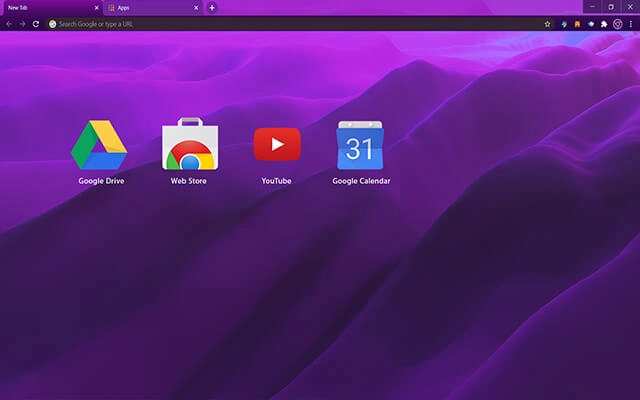Viewport: 640px width, 400px height.
Task: Go forward with the forward arrow
Action: tap(22, 24)
